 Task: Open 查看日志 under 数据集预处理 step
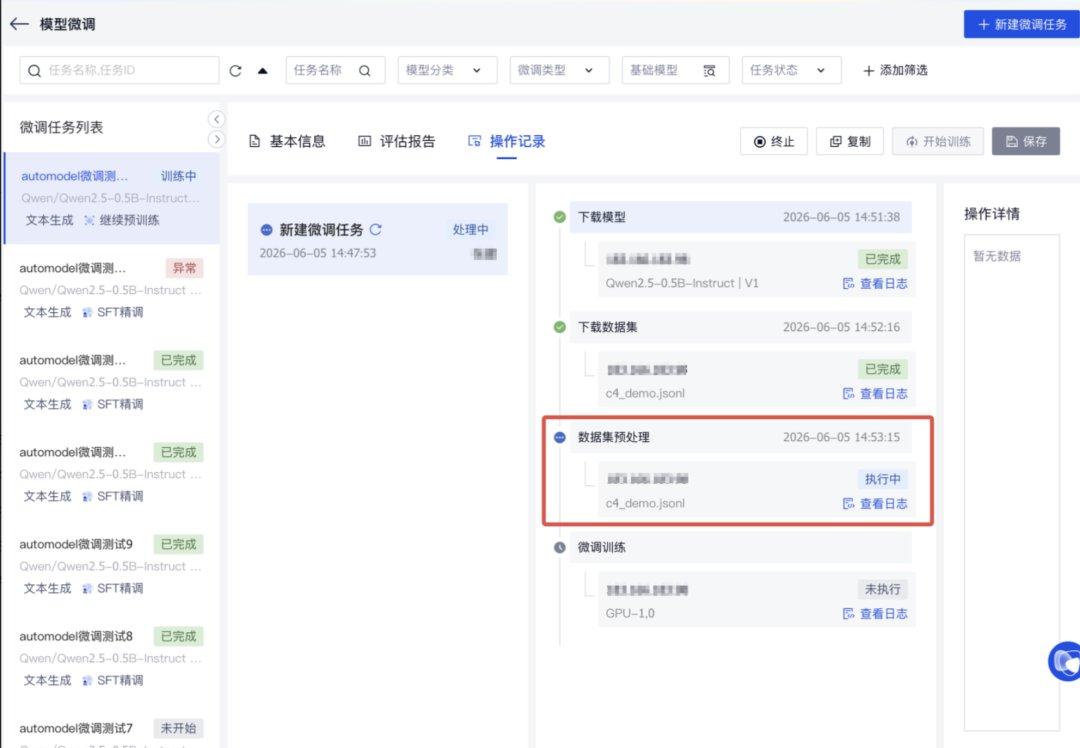tap(875, 503)
